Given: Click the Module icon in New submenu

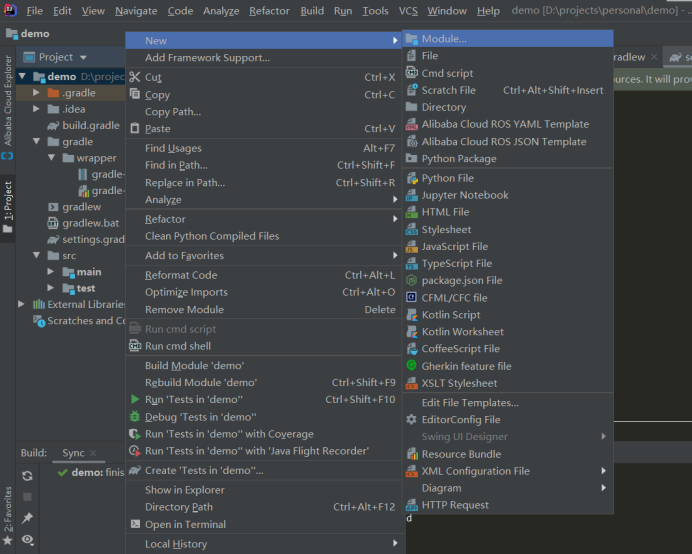Looking at the screenshot, I should pos(411,39).
